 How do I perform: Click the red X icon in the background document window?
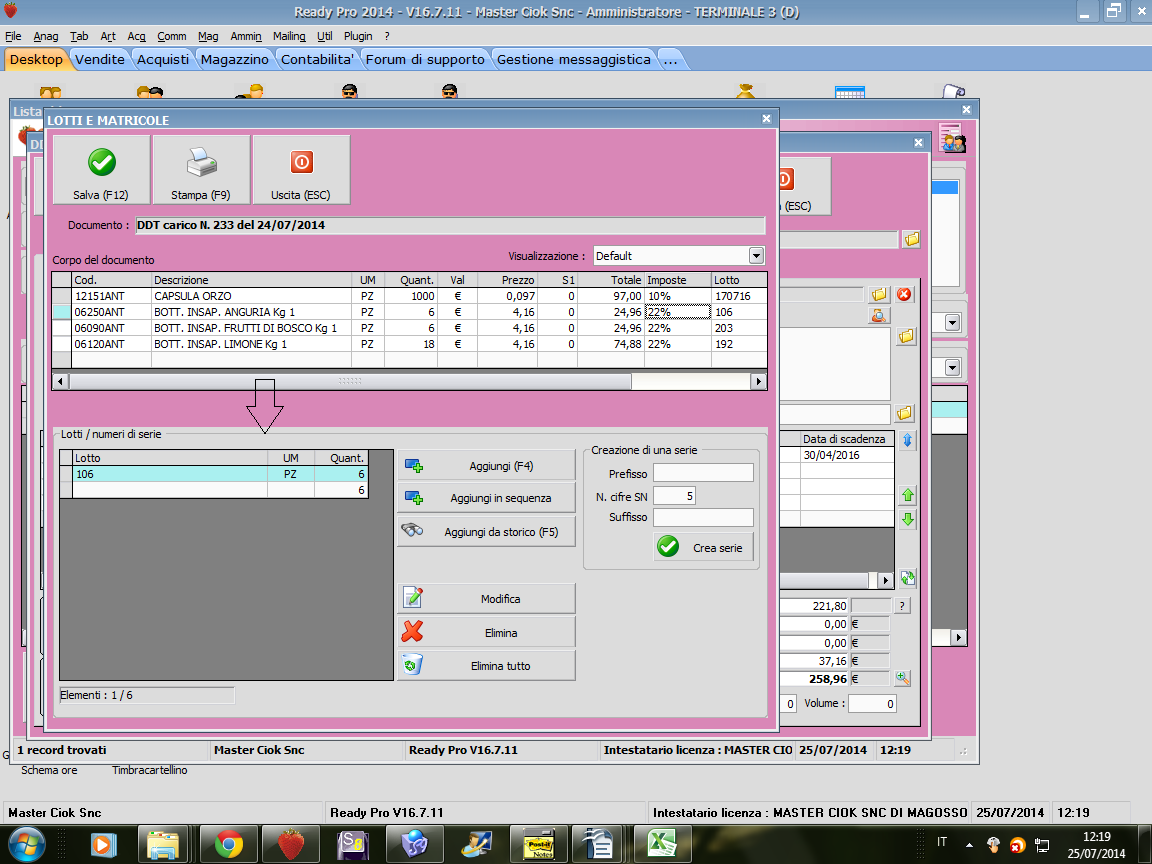point(904,295)
